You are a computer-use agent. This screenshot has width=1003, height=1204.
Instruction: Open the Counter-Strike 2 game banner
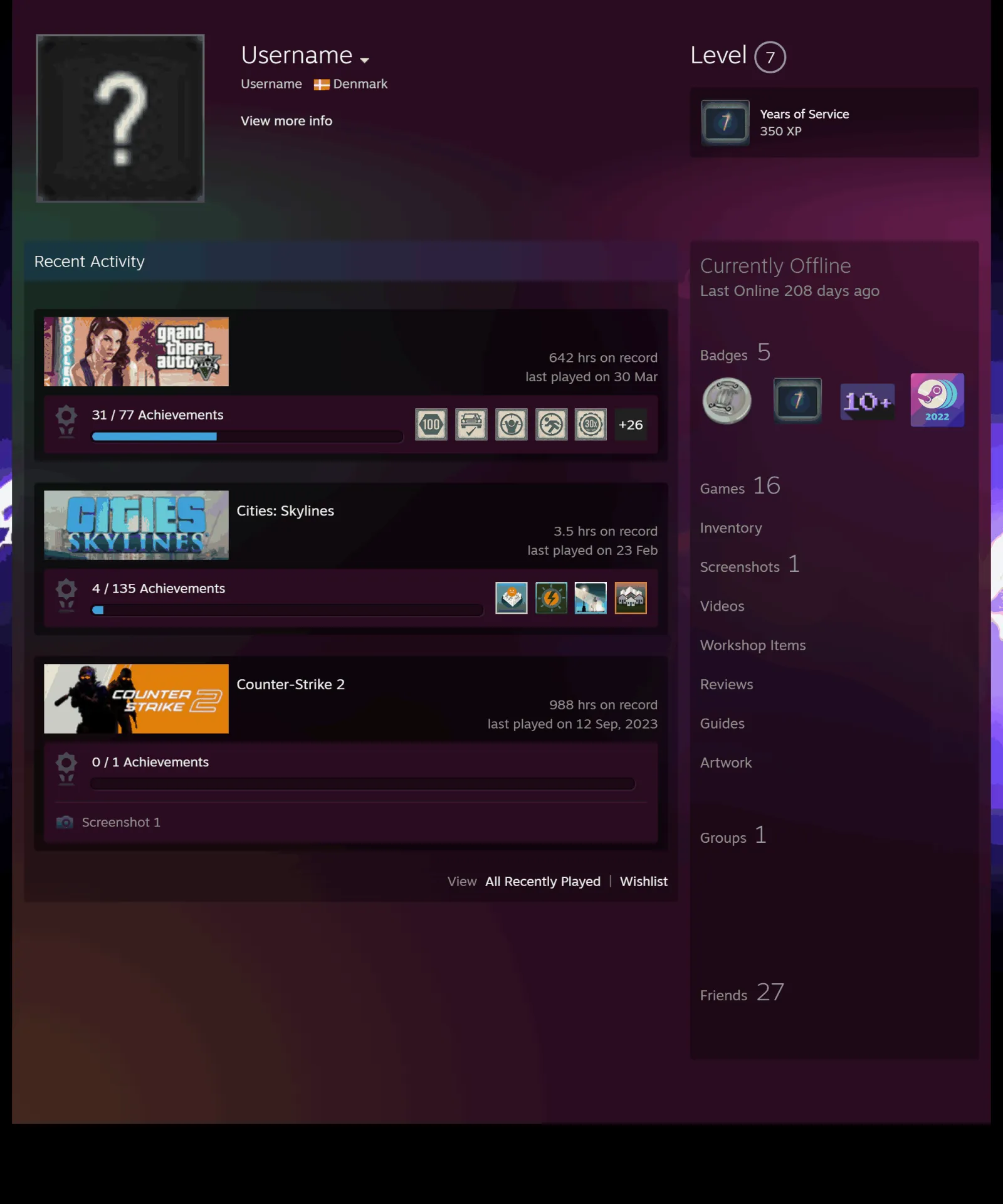tap(136, 699)
